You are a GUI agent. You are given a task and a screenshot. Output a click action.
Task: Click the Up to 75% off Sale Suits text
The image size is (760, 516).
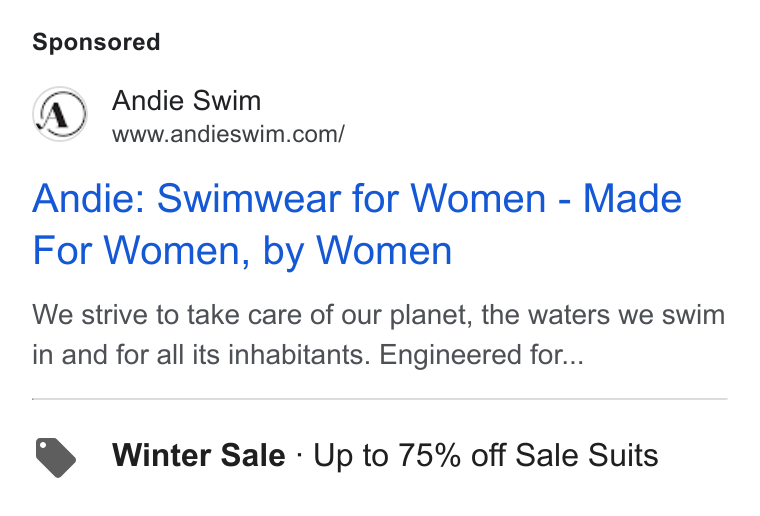pos(486,455)
